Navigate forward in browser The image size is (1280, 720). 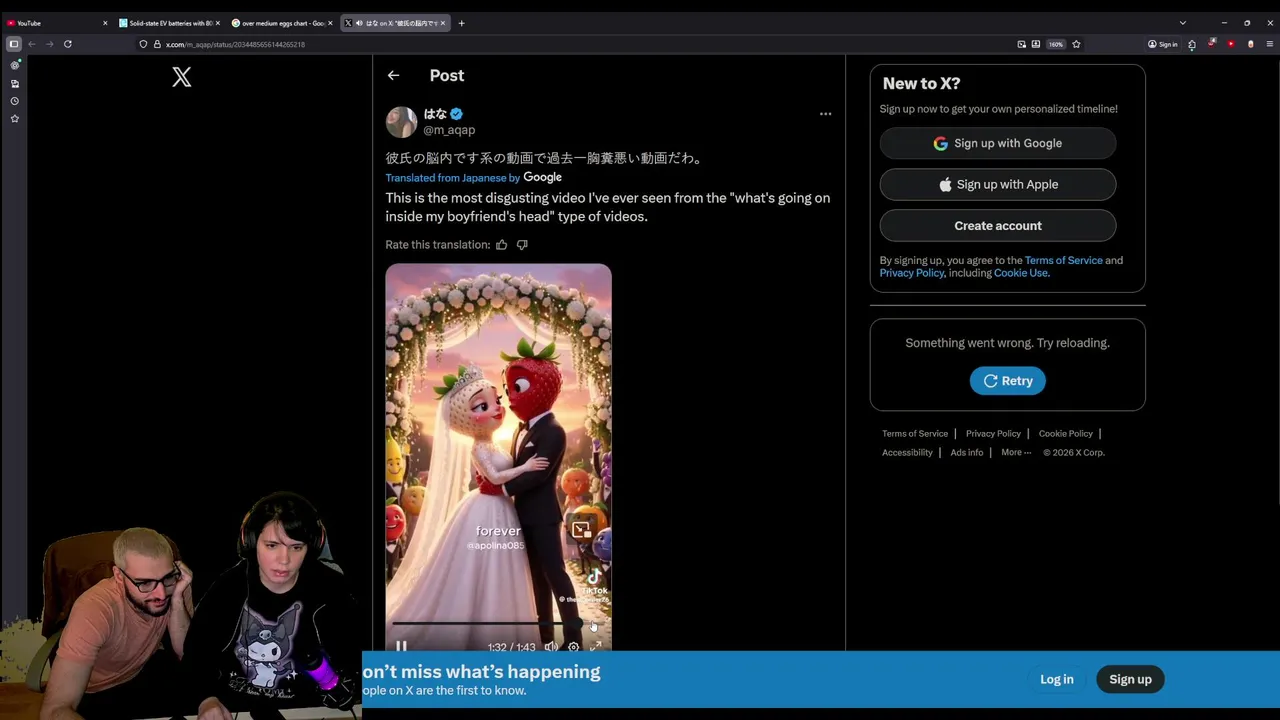49,44
